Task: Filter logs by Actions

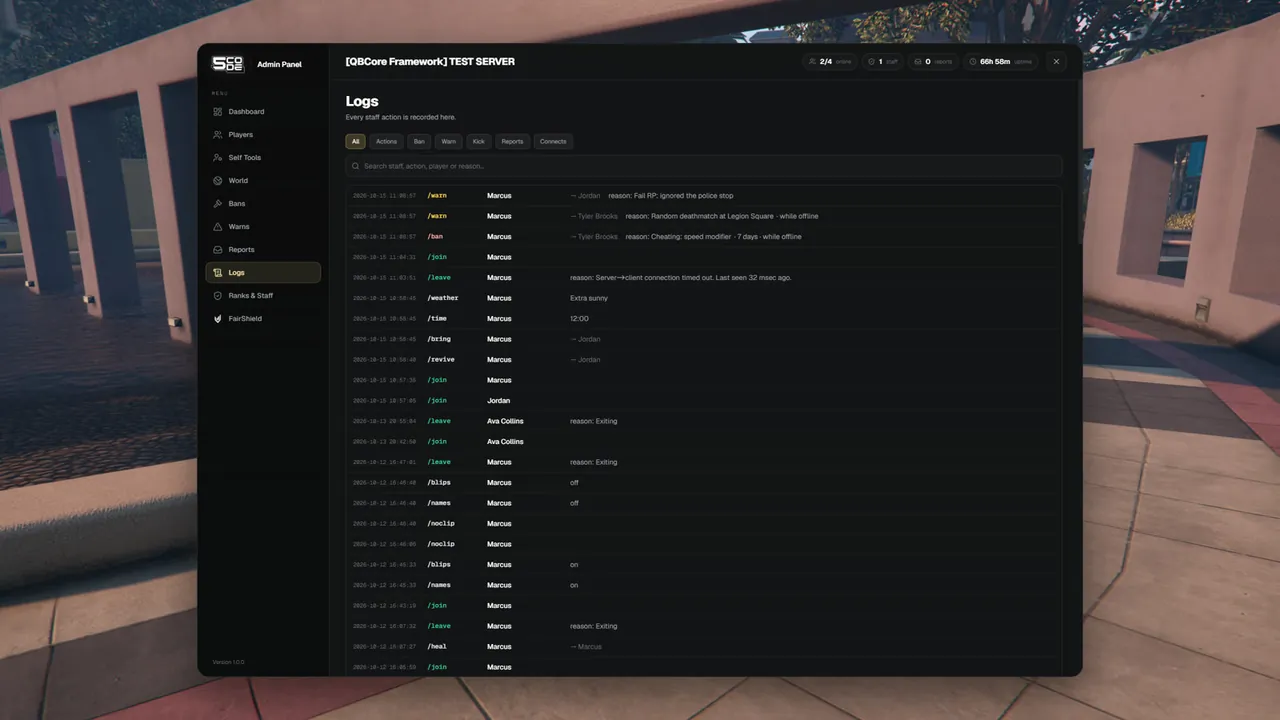Action: point(386,142)
